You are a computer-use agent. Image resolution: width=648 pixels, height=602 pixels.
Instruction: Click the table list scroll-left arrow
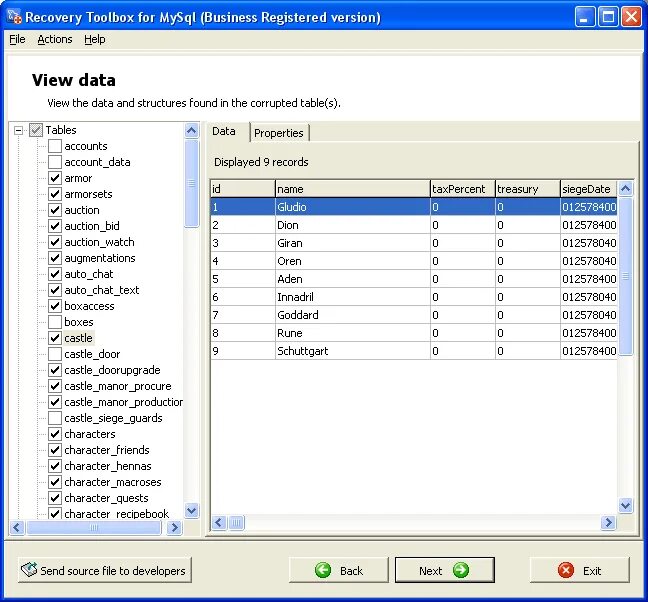point(17,528)
